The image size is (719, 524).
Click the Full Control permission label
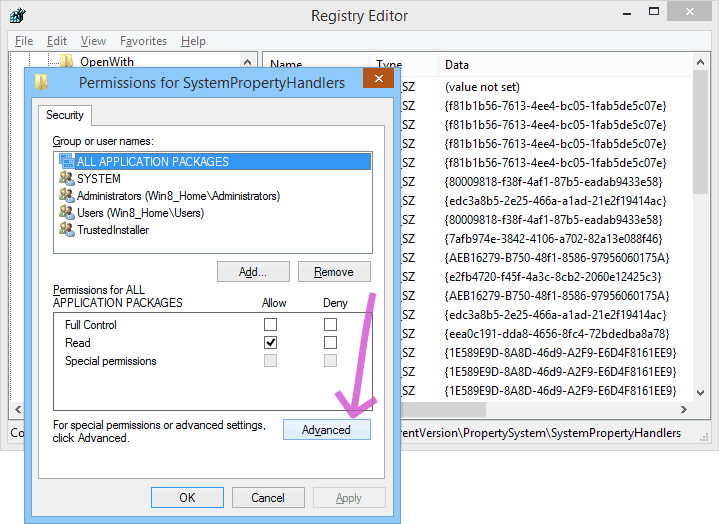91,325
